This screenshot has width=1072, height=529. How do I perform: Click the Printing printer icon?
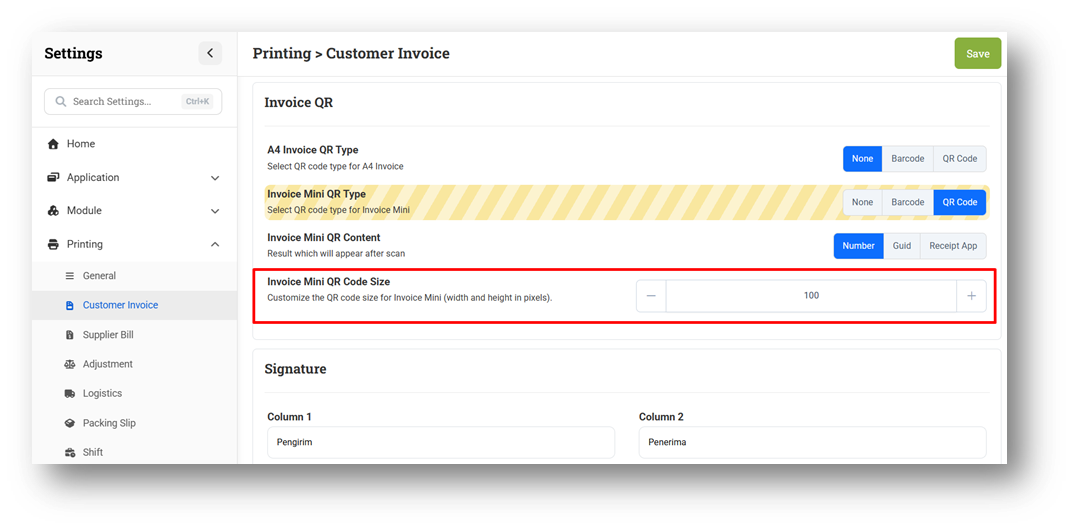click(x=53, y=244)
